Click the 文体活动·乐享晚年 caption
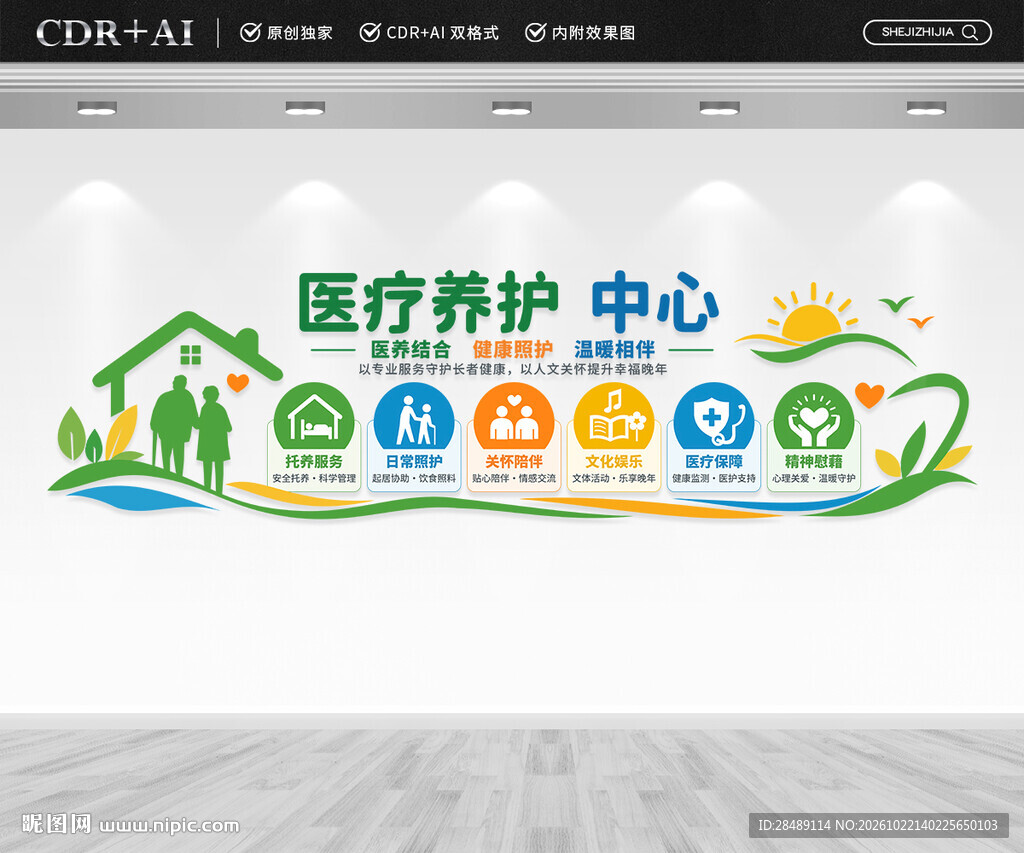 point(614,479)
